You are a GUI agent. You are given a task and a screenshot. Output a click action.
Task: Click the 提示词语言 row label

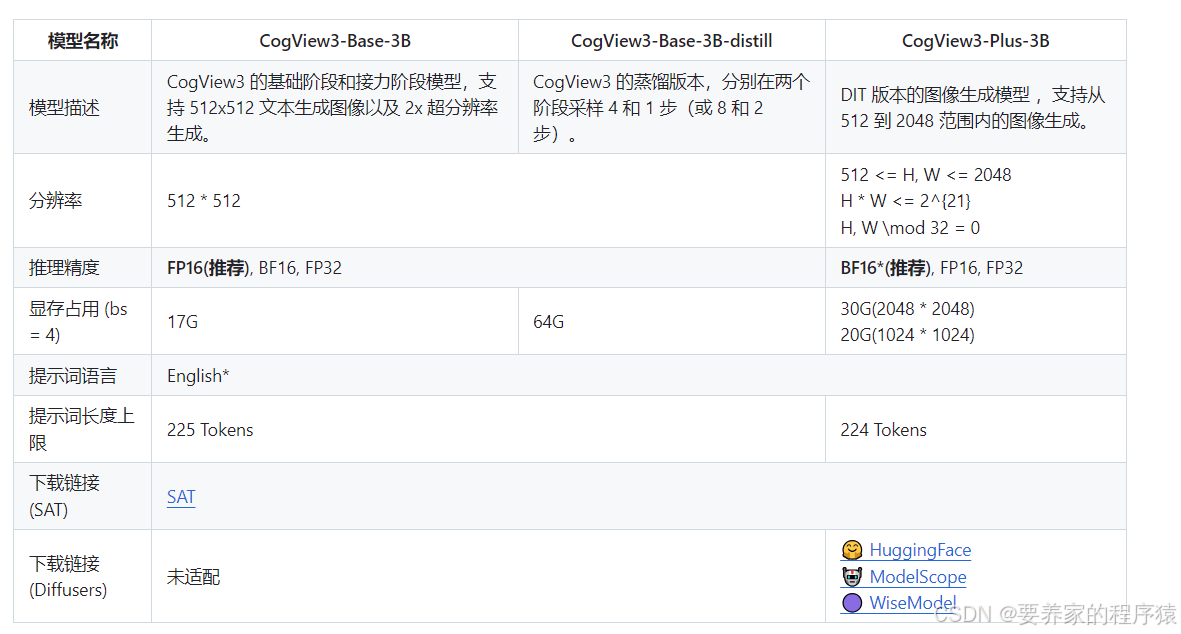[72, 376]
